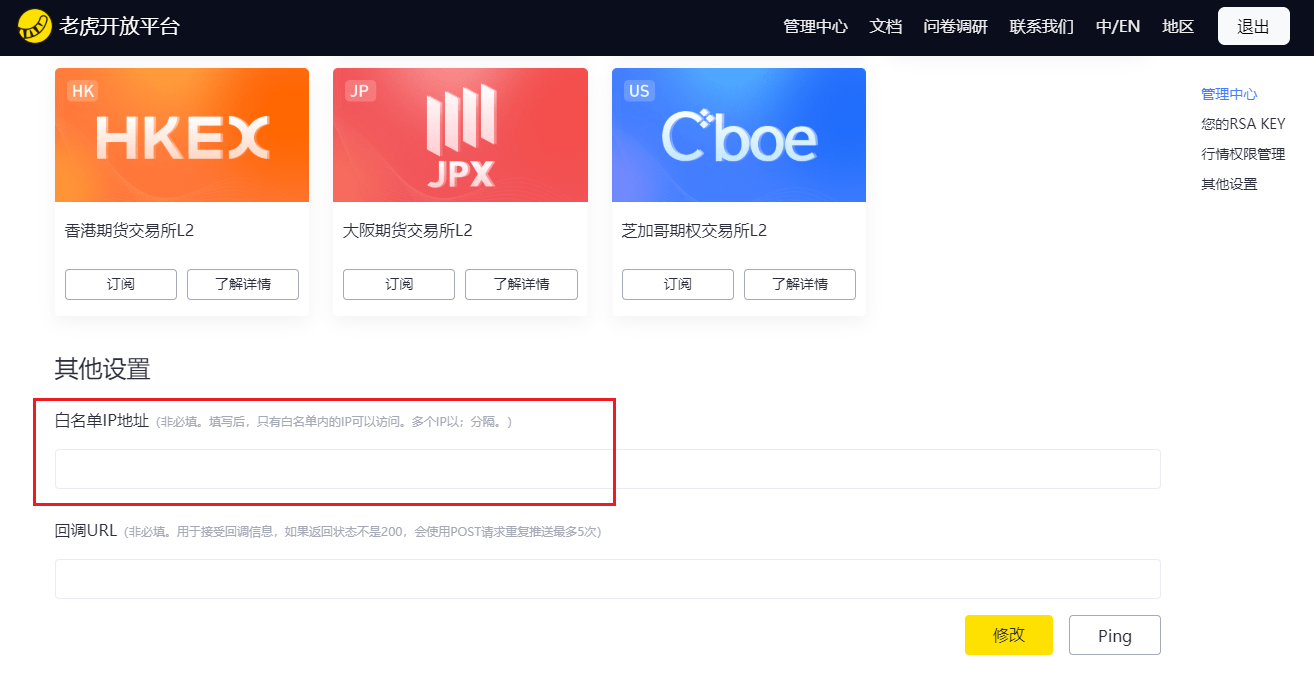View details for 香港期货交易所L2
Image resolution: width=1314 pixels, height=680 pixels.
[x=243, y=284]
